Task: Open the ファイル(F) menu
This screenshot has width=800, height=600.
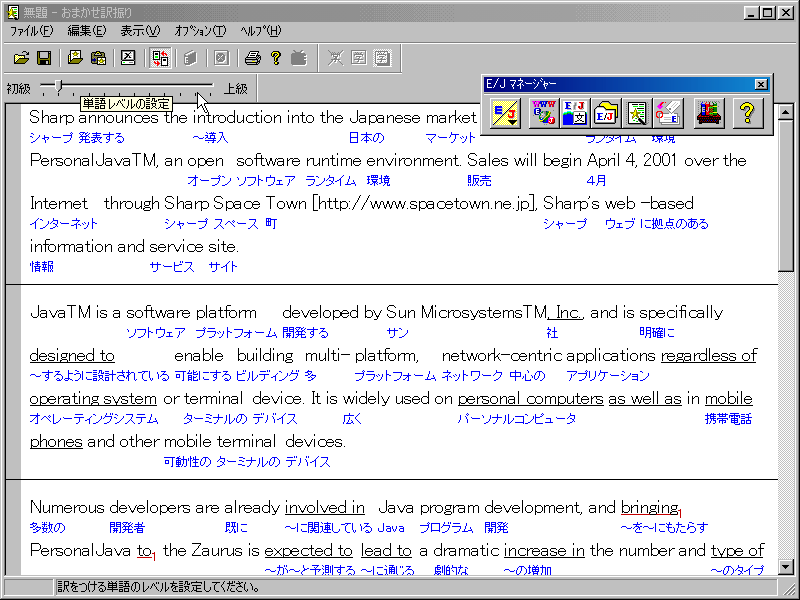Action: tap(32, 31)
